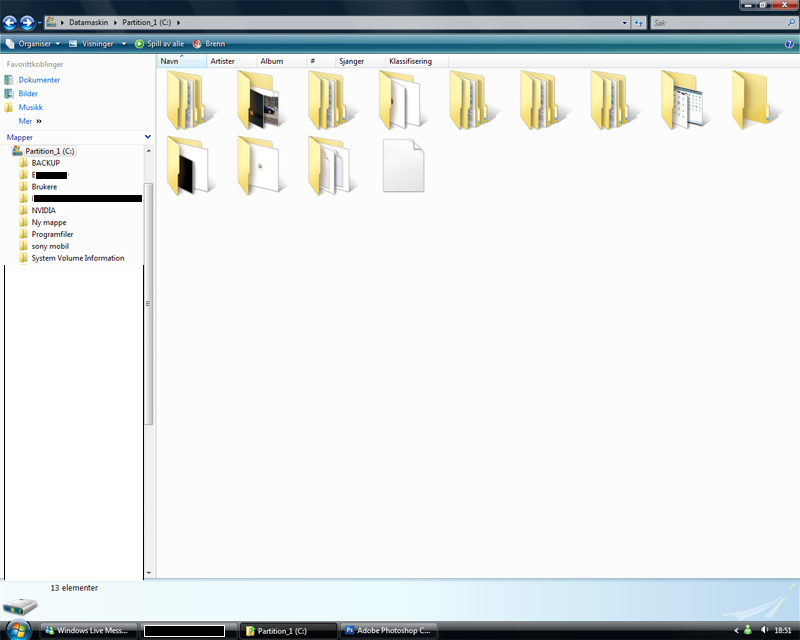The image size is (800, 640).
Task: Open Dokumenter favorite link
Action: [39, 80]
